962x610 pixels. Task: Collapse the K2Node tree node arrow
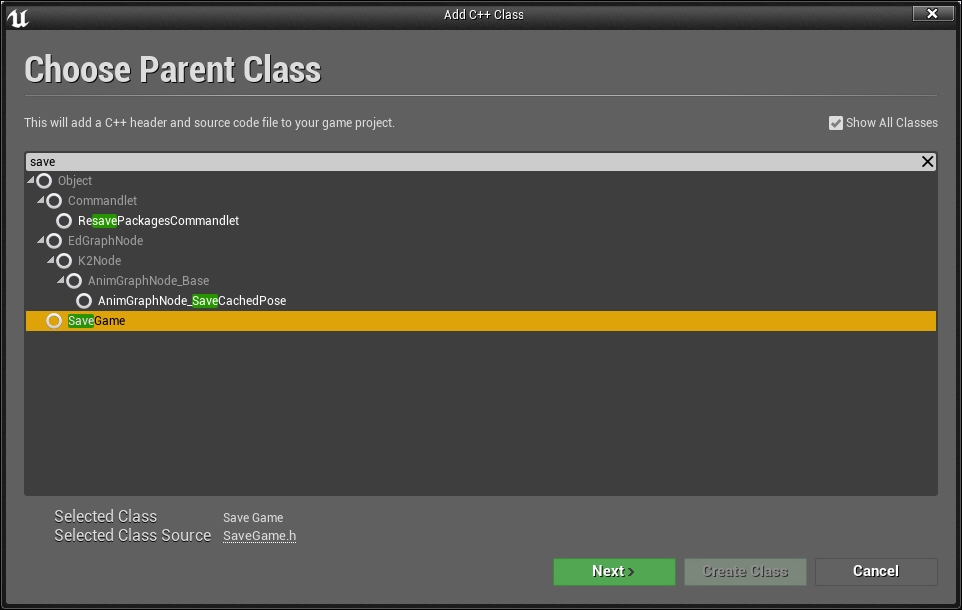pos(51,260)
